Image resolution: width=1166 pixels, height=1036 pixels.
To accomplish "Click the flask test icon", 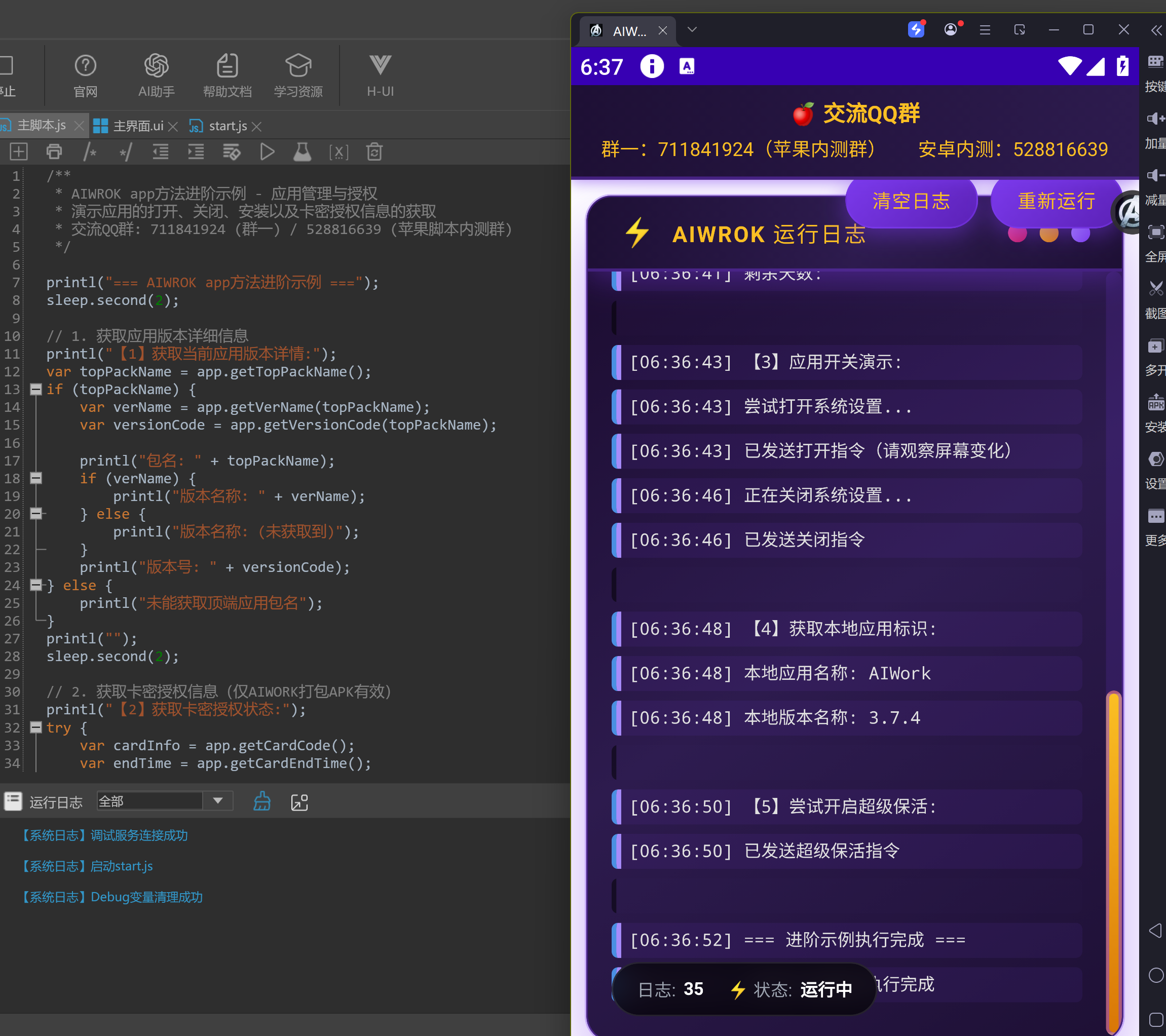I will 303,151.
